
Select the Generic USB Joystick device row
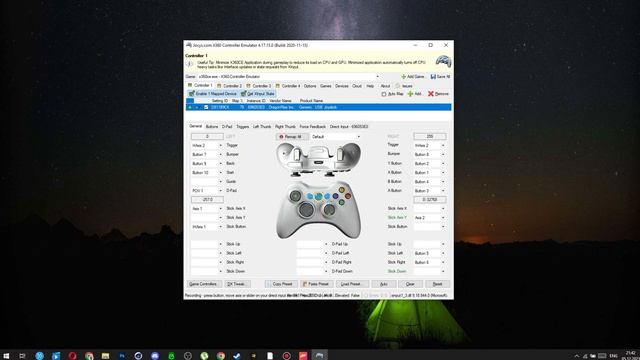318,107
